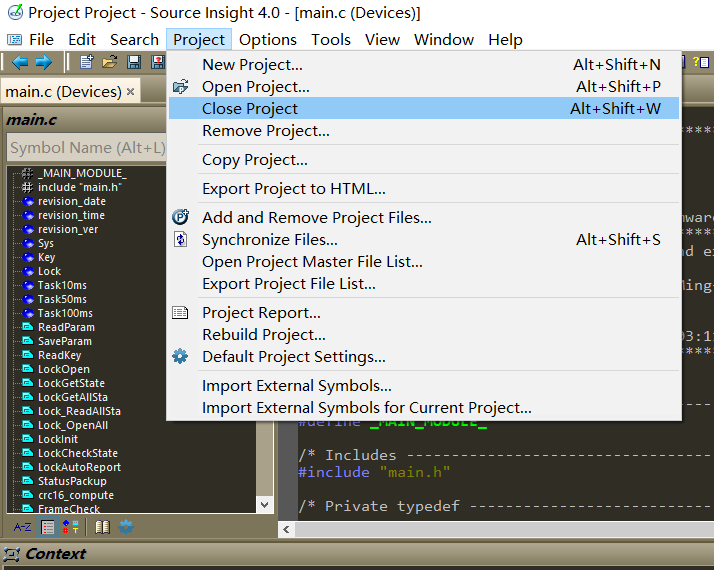This screenshot has height=570, width=714.
Task: Select revision_ver variable in symbol list
Action: (68, 229)
